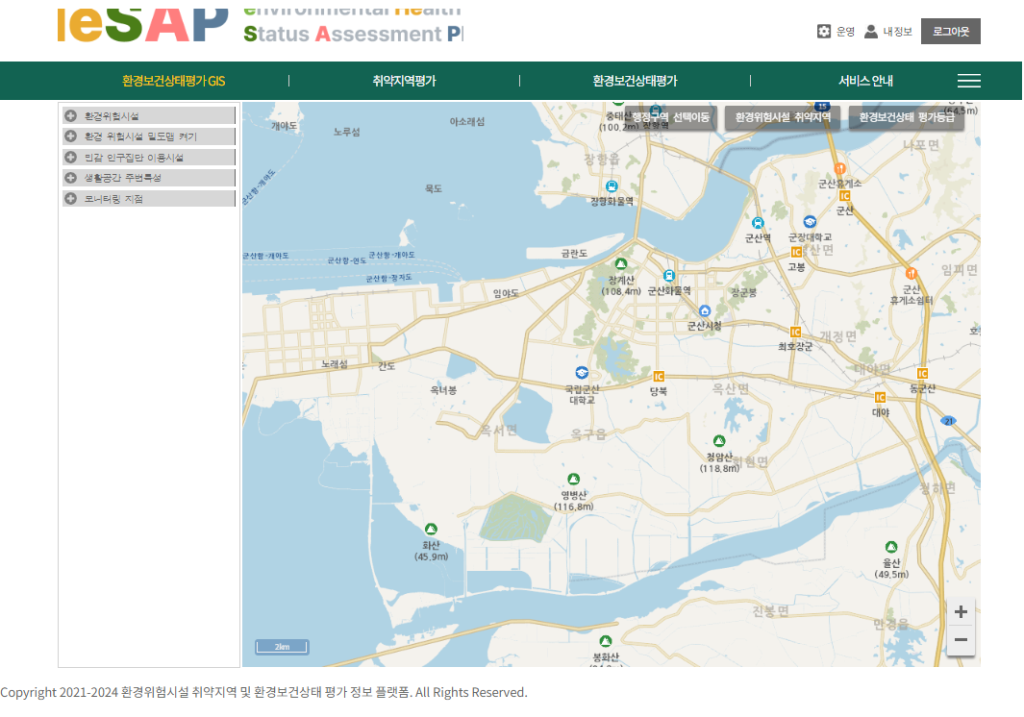The width and height of the screenshot is (1024, 717).
Task: Click the 군산역 train station marker
Action: (x=758, y=223)
